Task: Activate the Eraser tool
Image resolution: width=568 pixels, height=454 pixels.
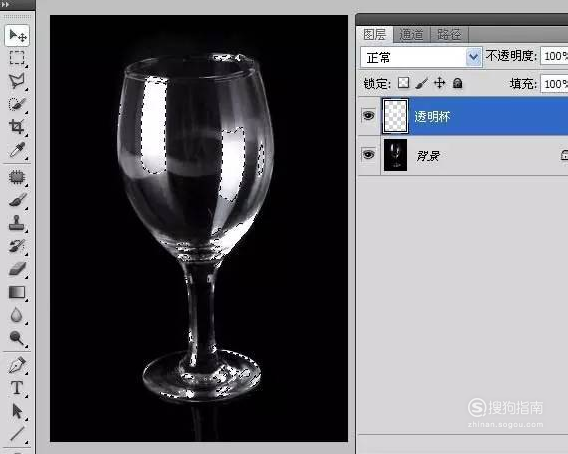Action: (17, 269)
